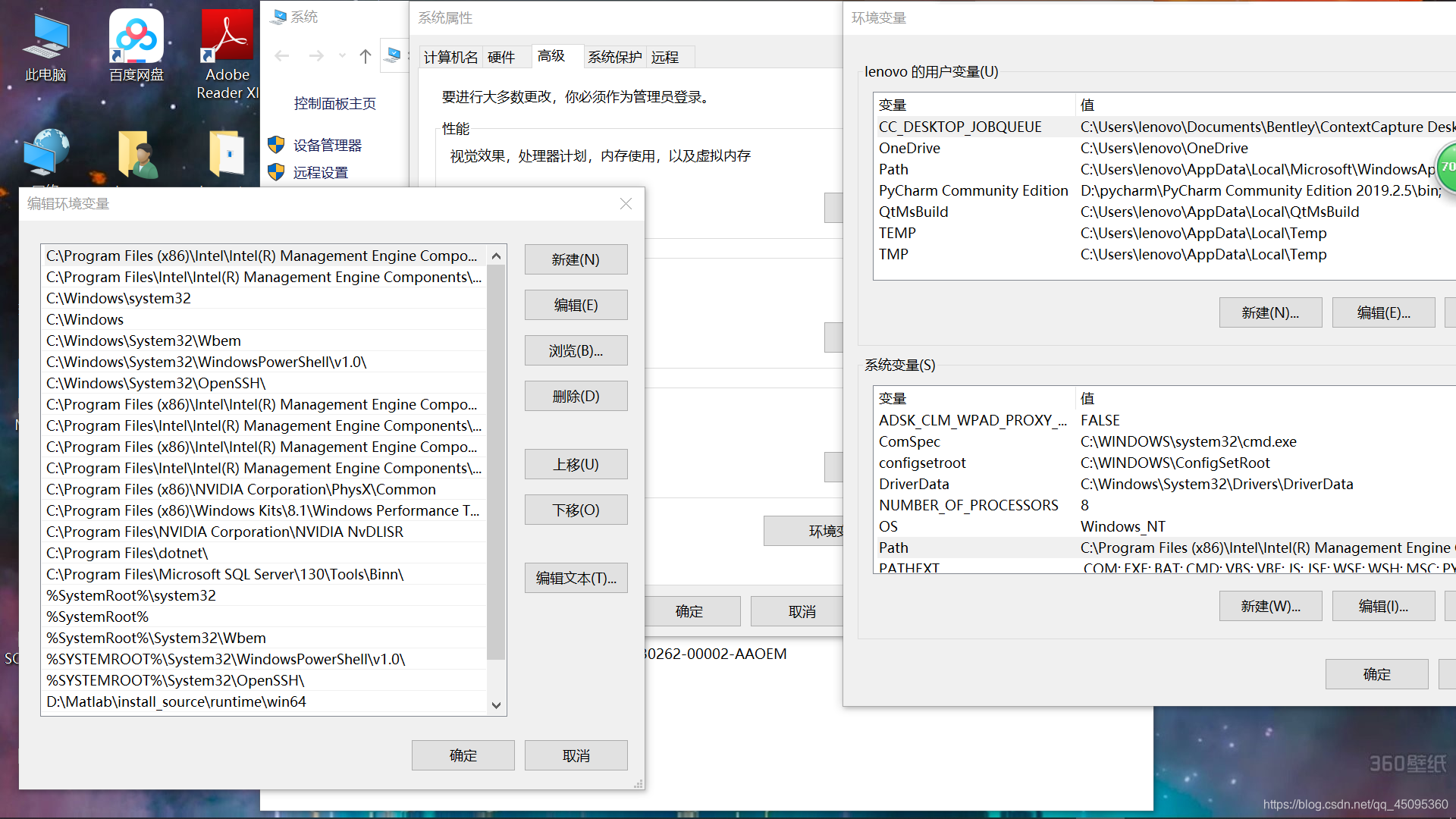Screen dimensions: 1456x819
Task: Expand recent locations dropdown in 系统 window
Action: point(342,55)
